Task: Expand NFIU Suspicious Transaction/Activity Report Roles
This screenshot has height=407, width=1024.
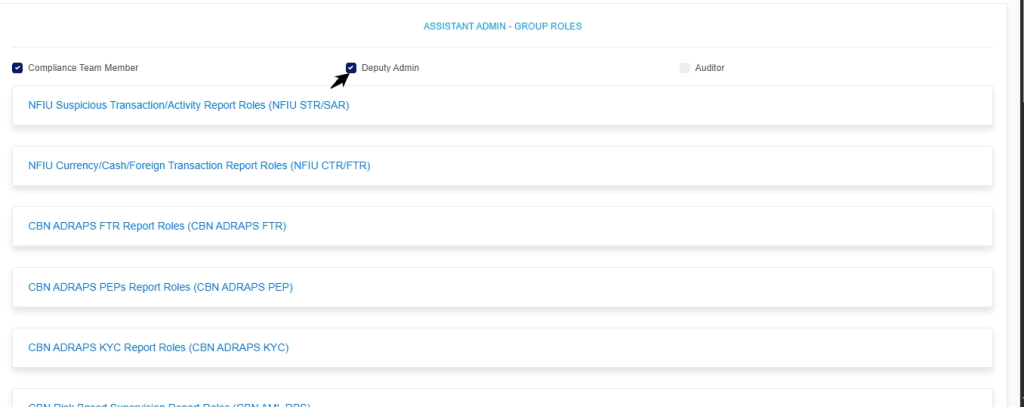Action: click(188, 105)
